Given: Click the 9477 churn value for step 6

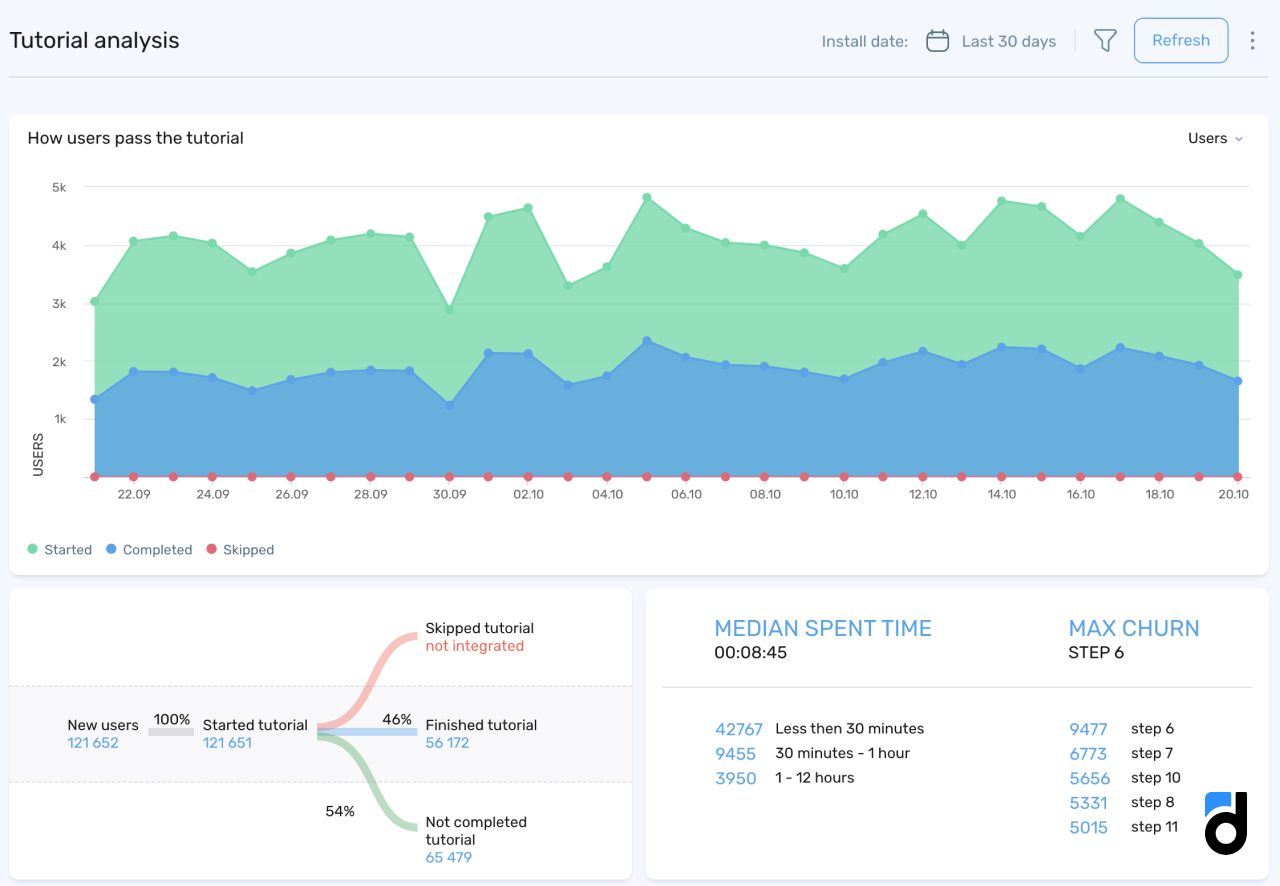Looking at the screenshot, I should [x=1088, y=729].
